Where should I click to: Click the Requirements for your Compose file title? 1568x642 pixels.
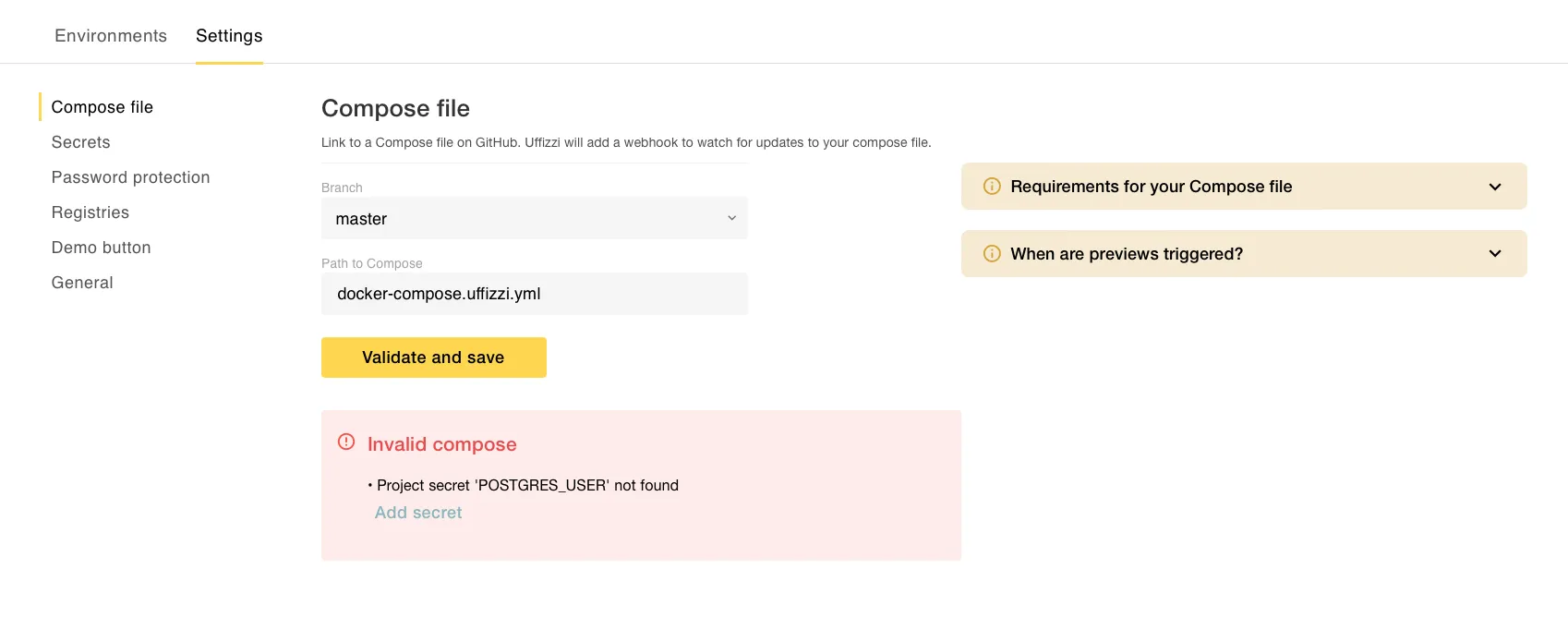[x=1151, y=187]
